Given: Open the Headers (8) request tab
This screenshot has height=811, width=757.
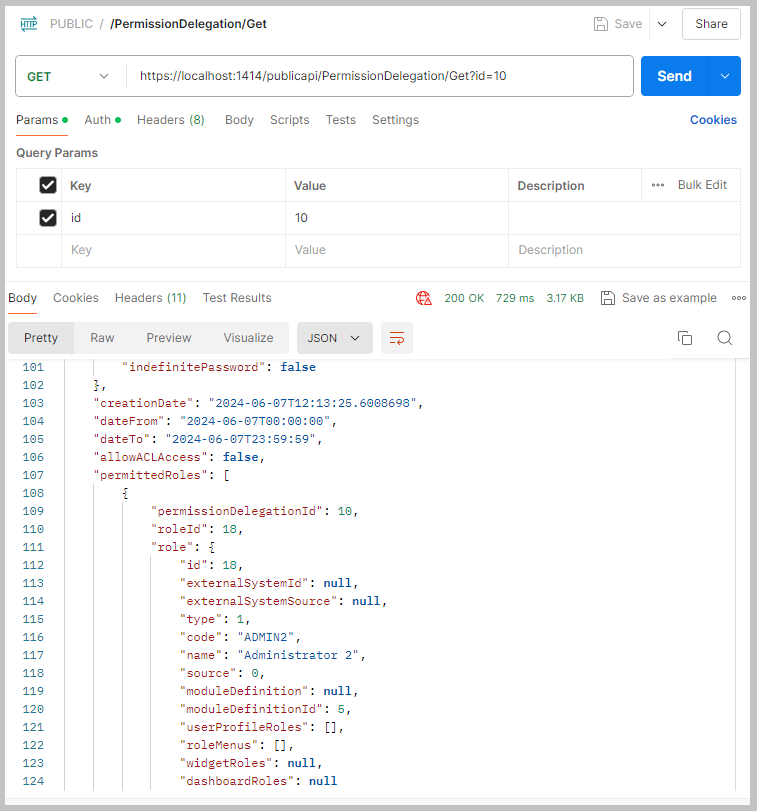Looking at the screenshot, I should [171, 120].
